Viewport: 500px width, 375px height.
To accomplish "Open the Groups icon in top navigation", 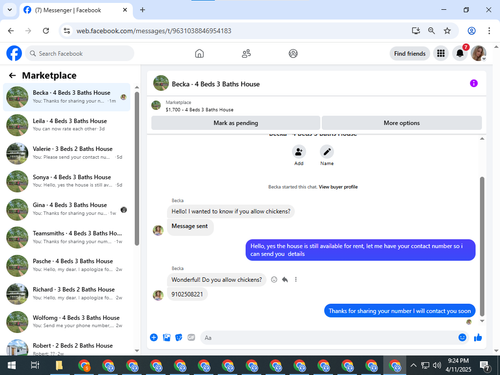I will pyautogui.click(x=293, y=53).
